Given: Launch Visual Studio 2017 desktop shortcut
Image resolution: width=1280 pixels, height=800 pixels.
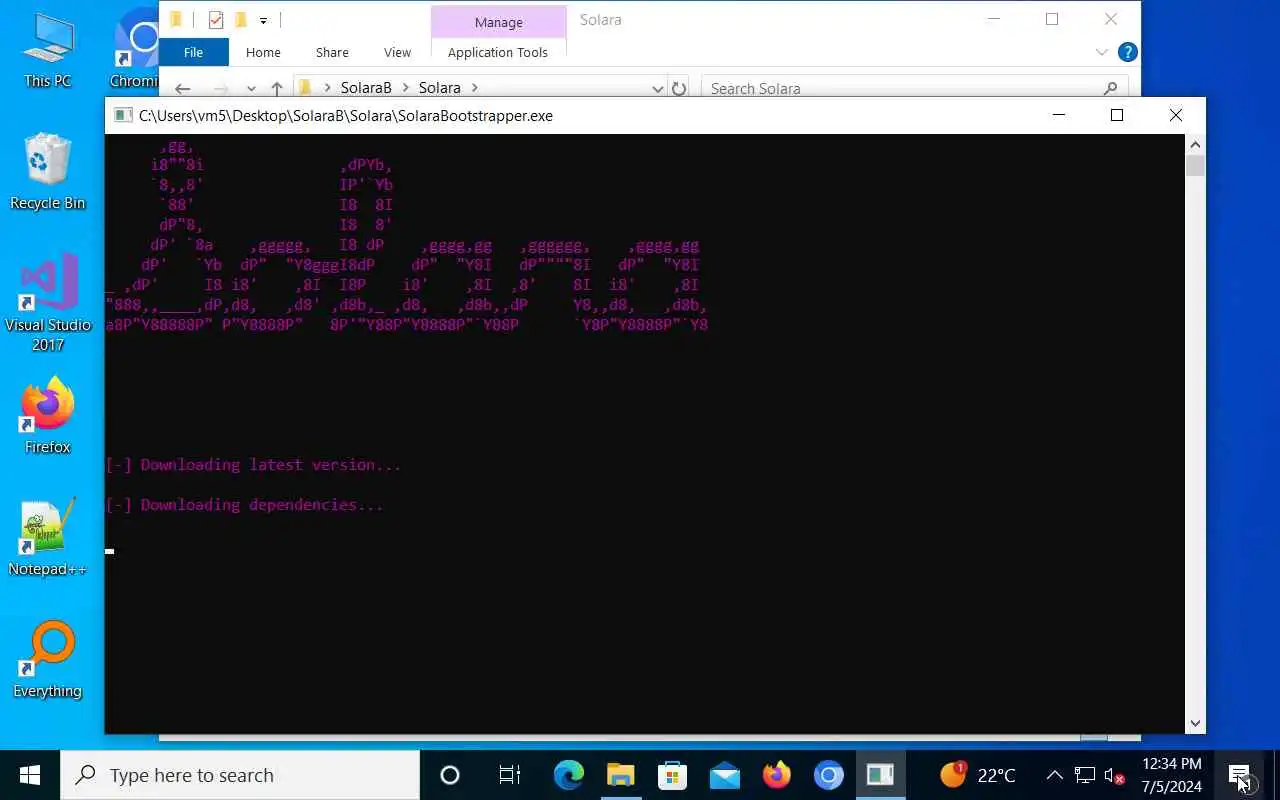Looking at the screenshot, I should click(48, 303).
